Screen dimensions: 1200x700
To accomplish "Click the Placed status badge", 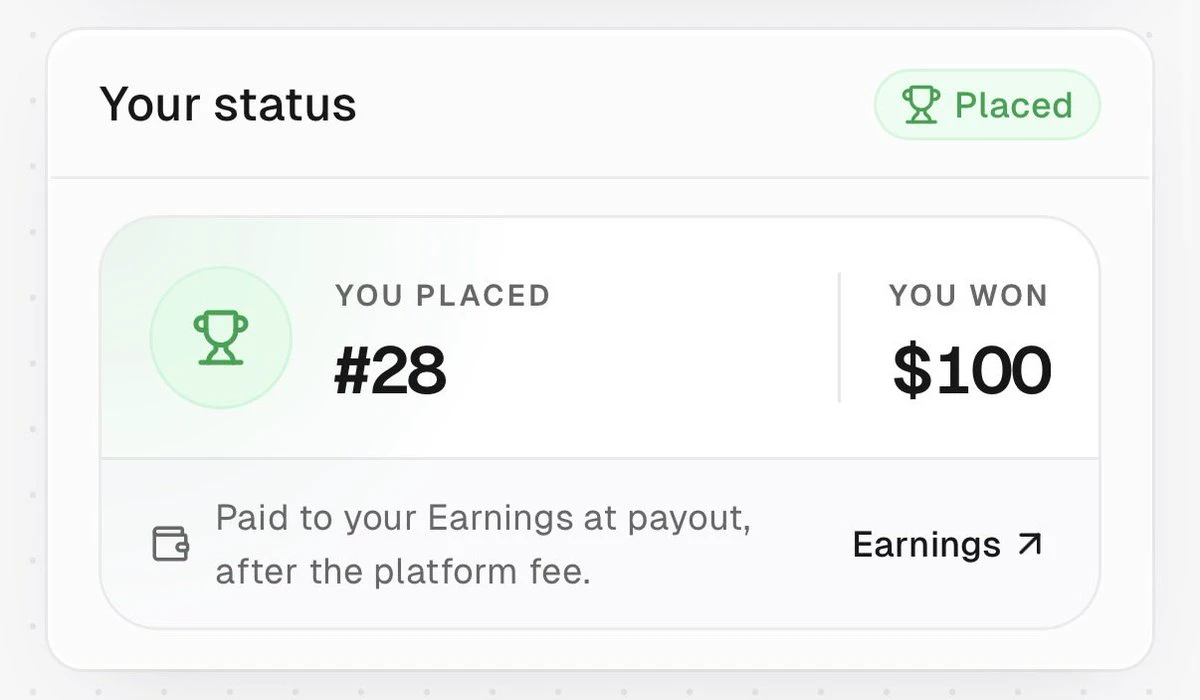I will coord(987,105).
